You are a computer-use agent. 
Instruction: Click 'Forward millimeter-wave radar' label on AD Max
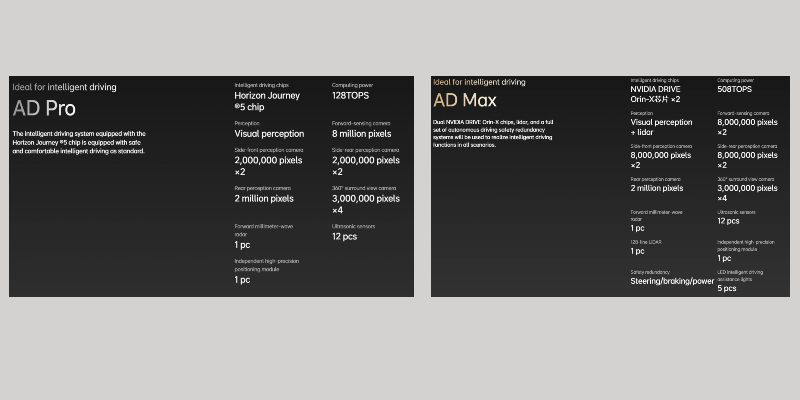point(656,215)
